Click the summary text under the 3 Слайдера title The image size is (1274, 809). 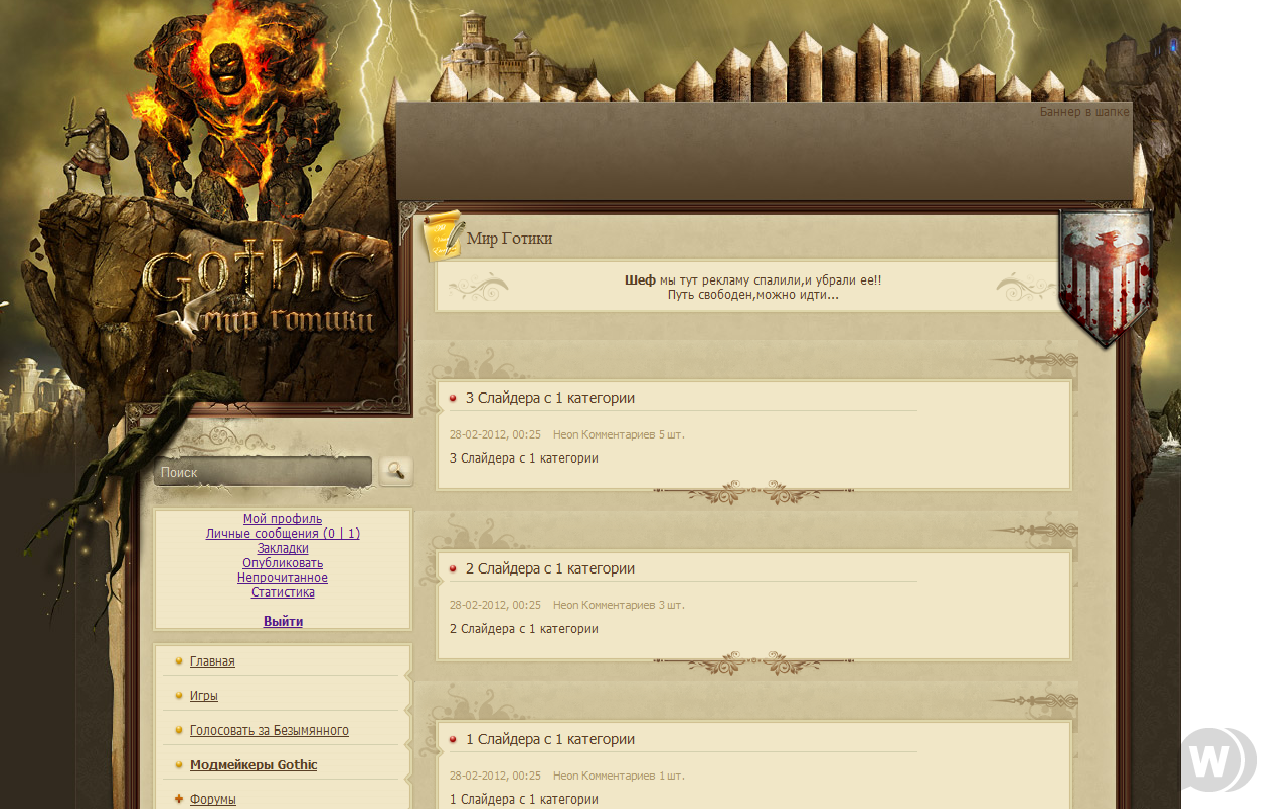coord(524,459)
